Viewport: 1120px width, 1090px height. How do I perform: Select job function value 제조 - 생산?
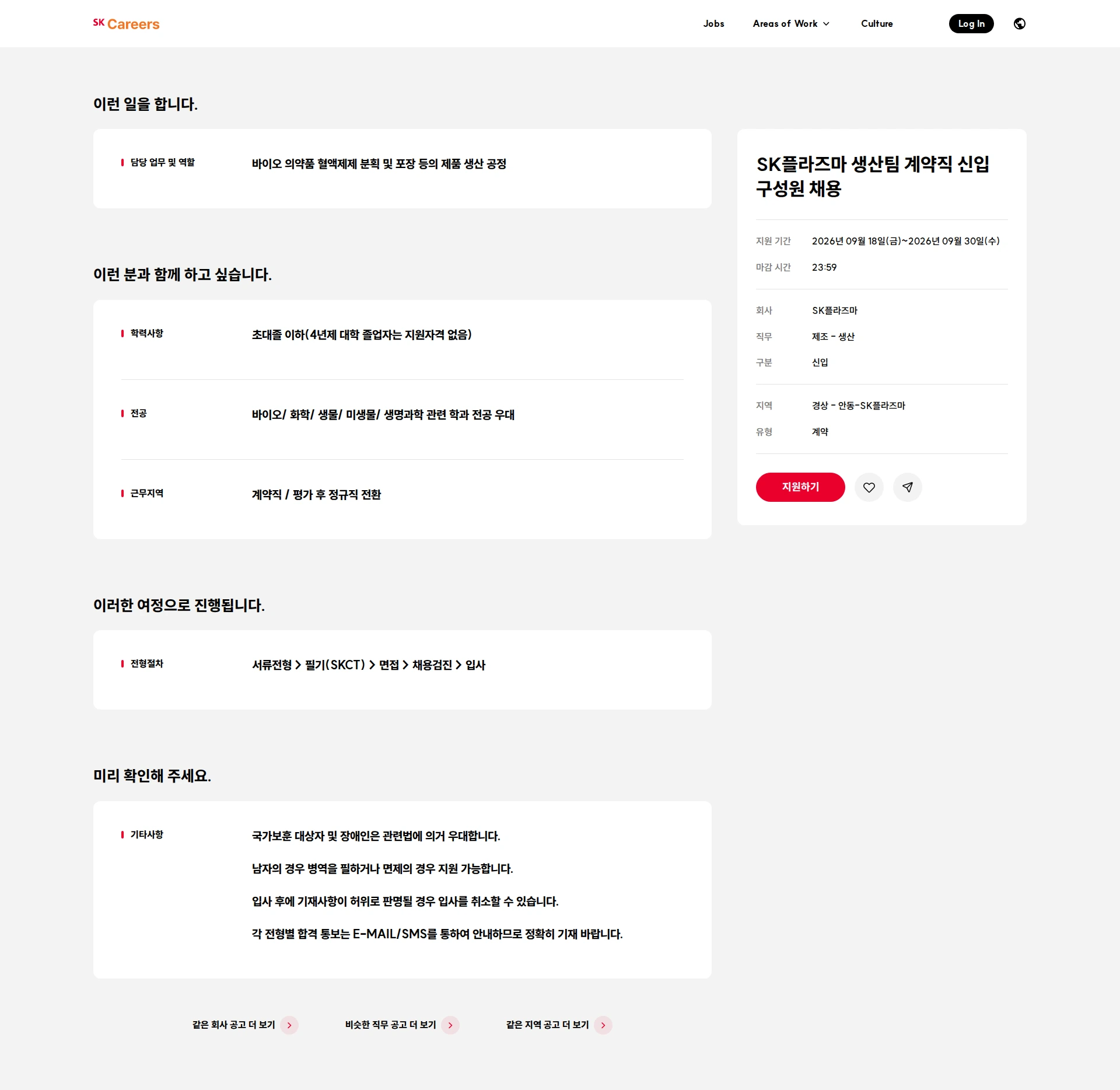click(x=833, y=337)
